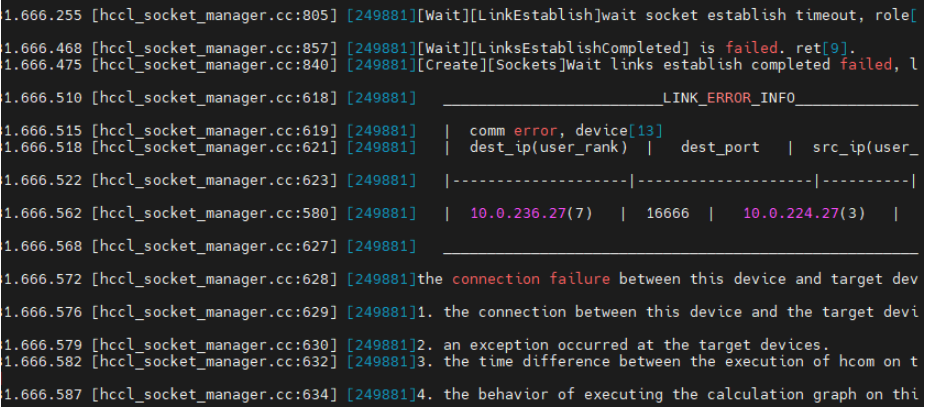Click the 'comm error, device[13]' line
Viewport: 925px width, 409px height.
pos(566,130)
